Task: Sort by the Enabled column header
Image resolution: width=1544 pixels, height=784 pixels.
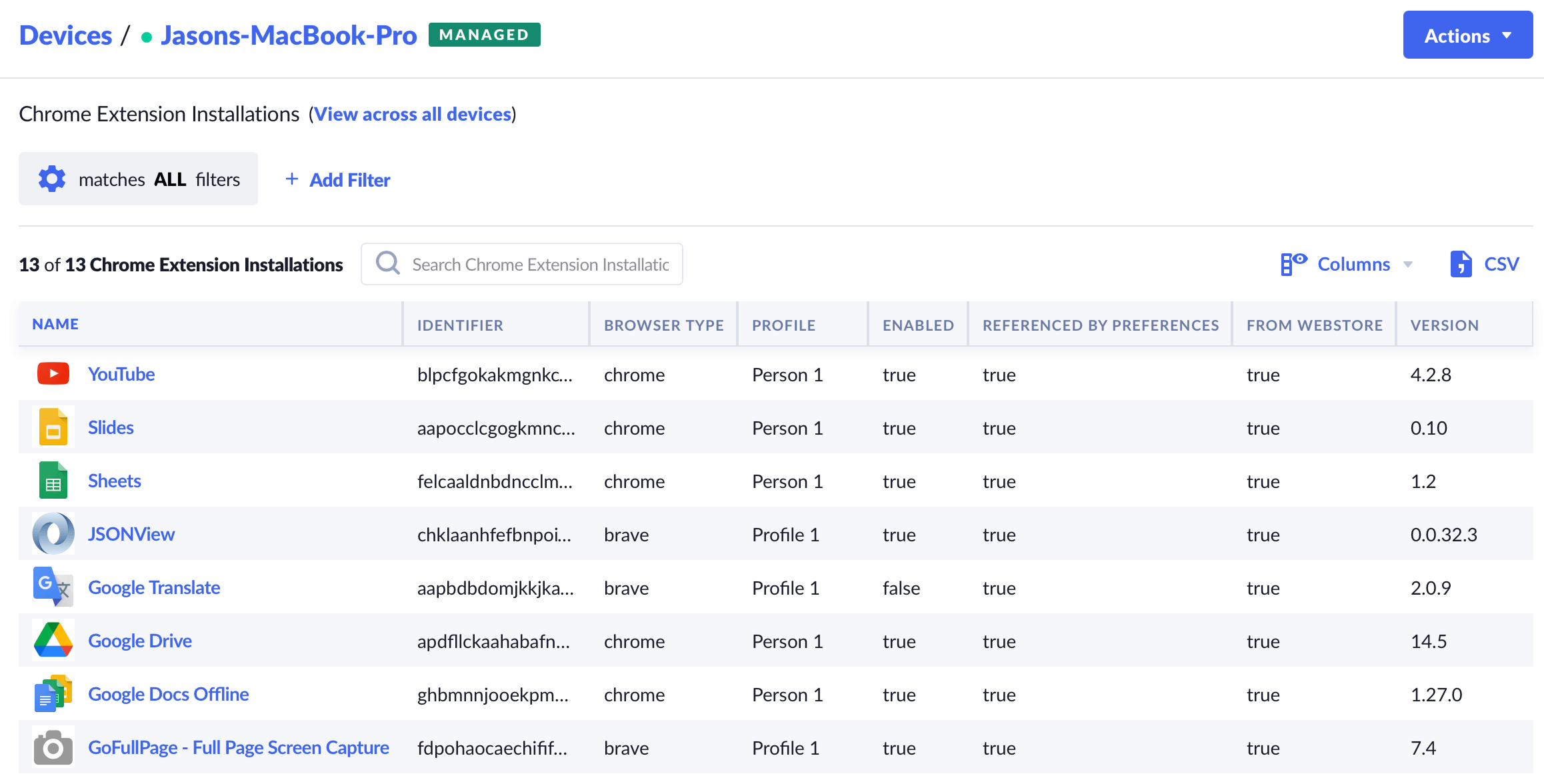Action: pos(918,325)
